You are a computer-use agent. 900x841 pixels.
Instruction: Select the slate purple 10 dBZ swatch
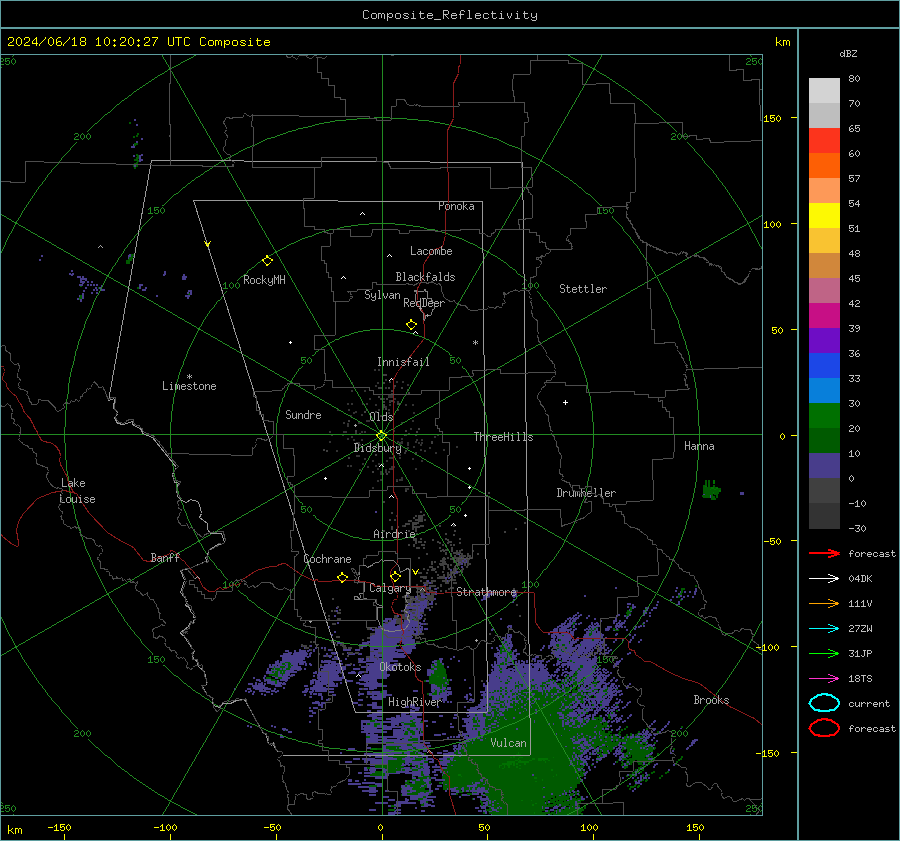click(824, 465)
